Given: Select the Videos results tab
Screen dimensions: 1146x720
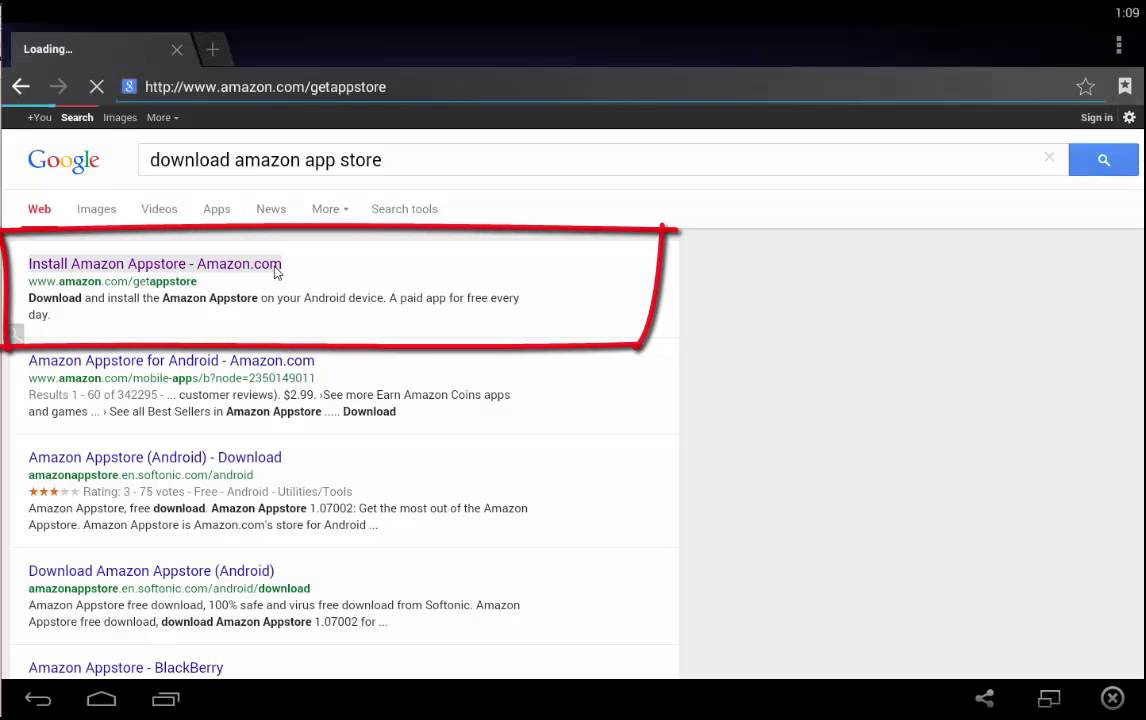Looking at the screenshot, I should coord(159,209).
